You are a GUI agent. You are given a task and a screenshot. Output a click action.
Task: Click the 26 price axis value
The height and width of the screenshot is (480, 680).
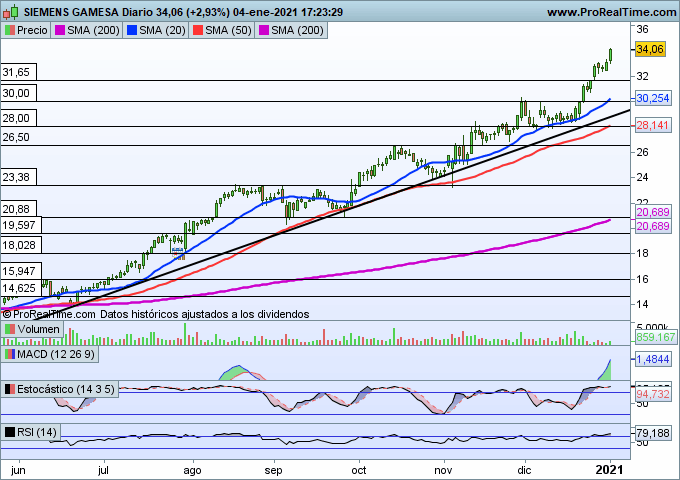click(x=642, y=152)
